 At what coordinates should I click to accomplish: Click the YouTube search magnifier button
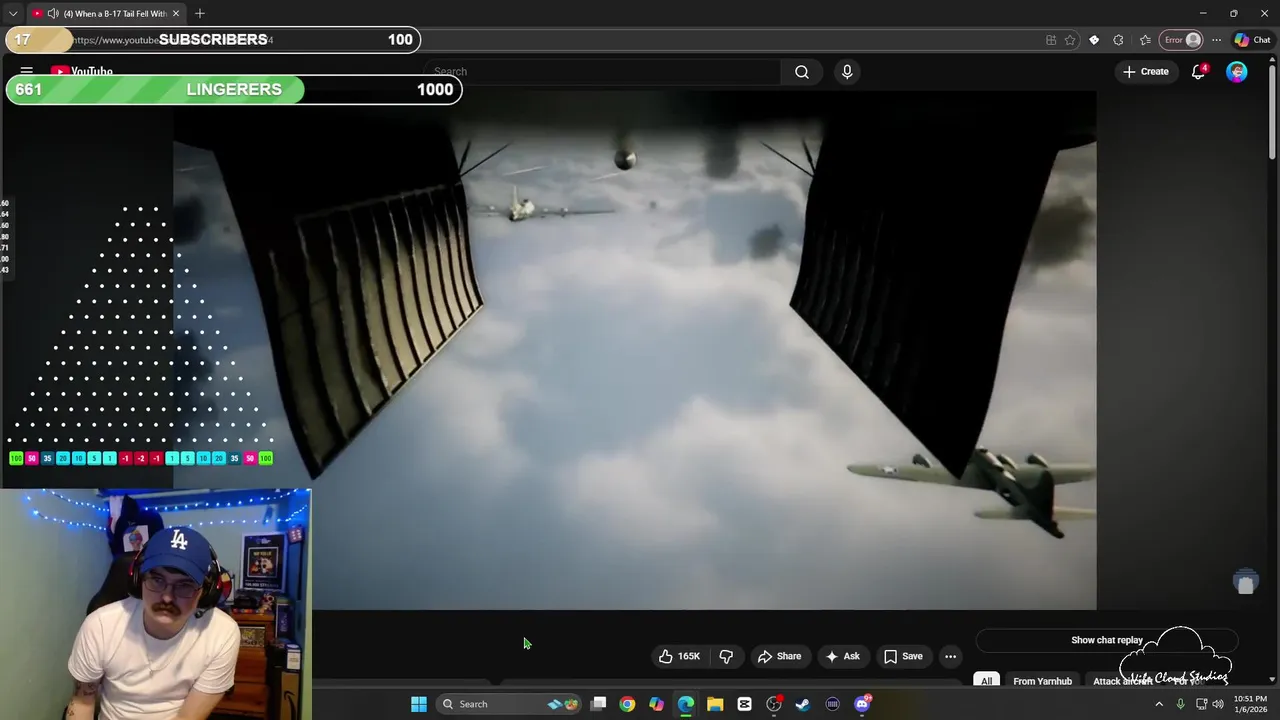tap(802, 72)
